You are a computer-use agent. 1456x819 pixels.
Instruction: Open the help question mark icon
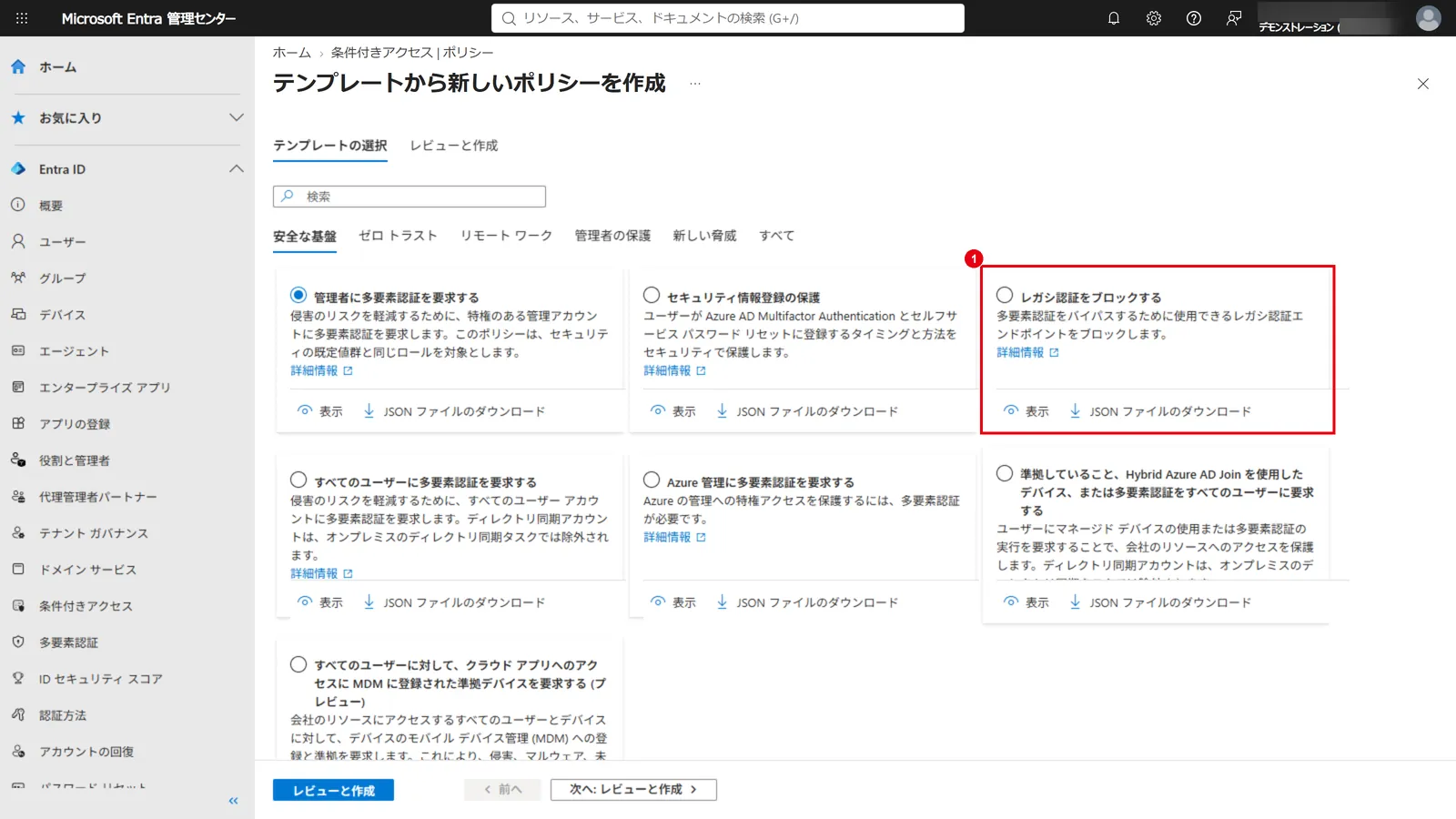pyautogui.click(x=1194, y=18)
